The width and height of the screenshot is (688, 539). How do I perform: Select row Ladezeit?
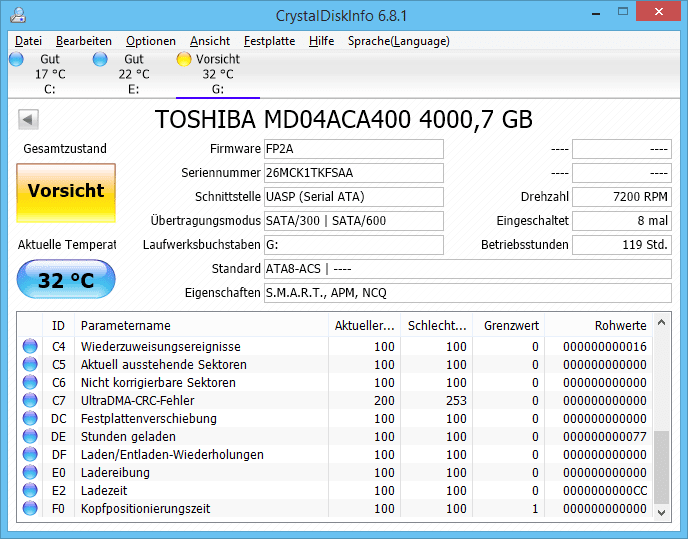(x=335, y=490)
